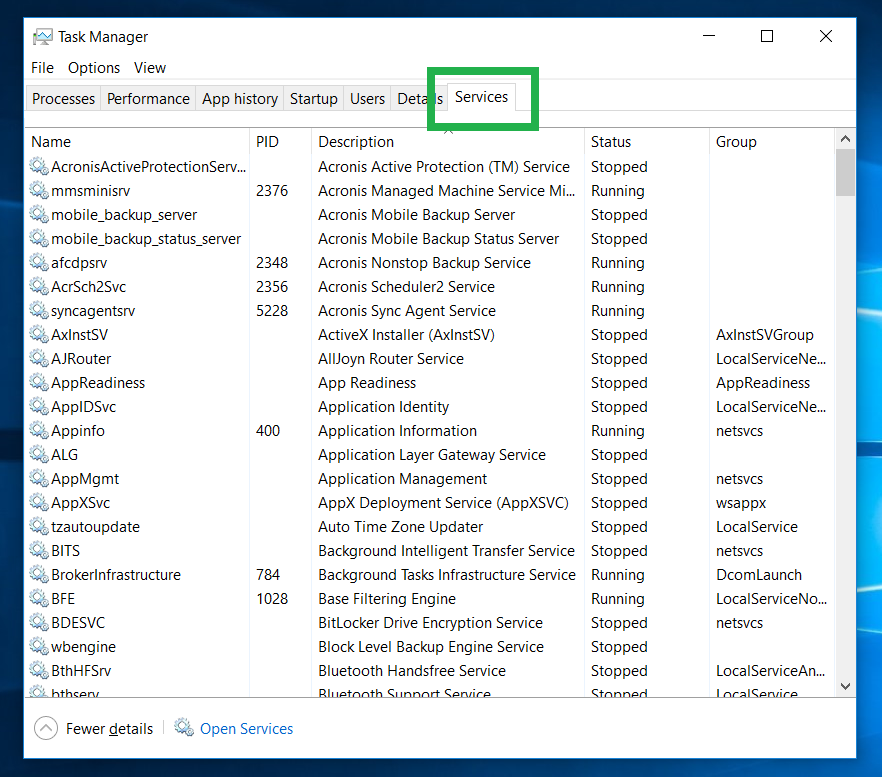Click the service icon for wbengine
Image resolution: width=882 pixels, height=777 pixels.
click(x=39, y=646)
